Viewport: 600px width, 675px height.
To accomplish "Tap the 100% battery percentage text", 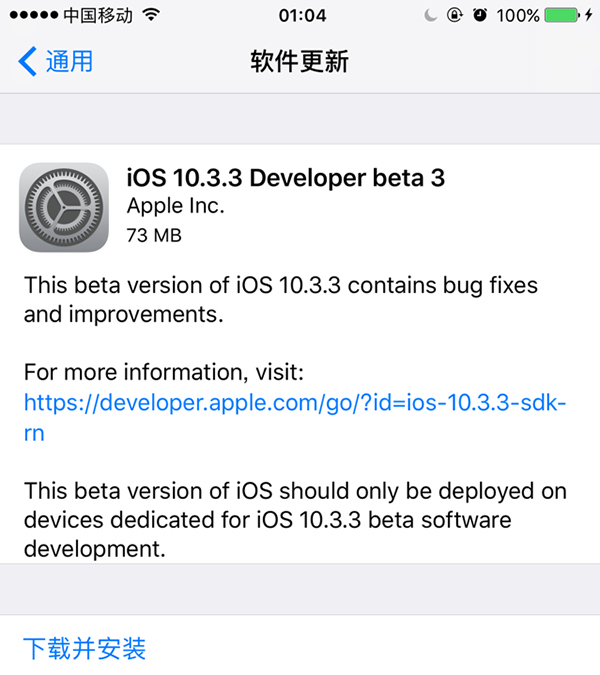I will coord(518,16).
